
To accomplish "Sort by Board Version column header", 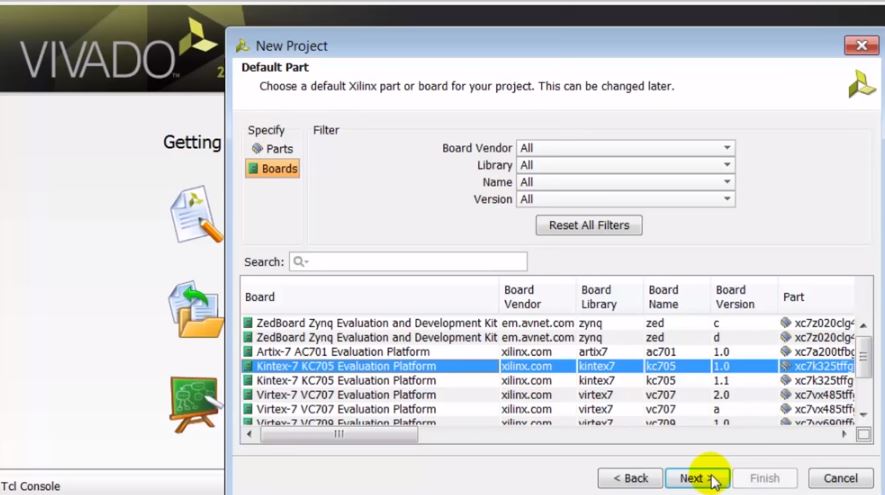I will point(744,297).
